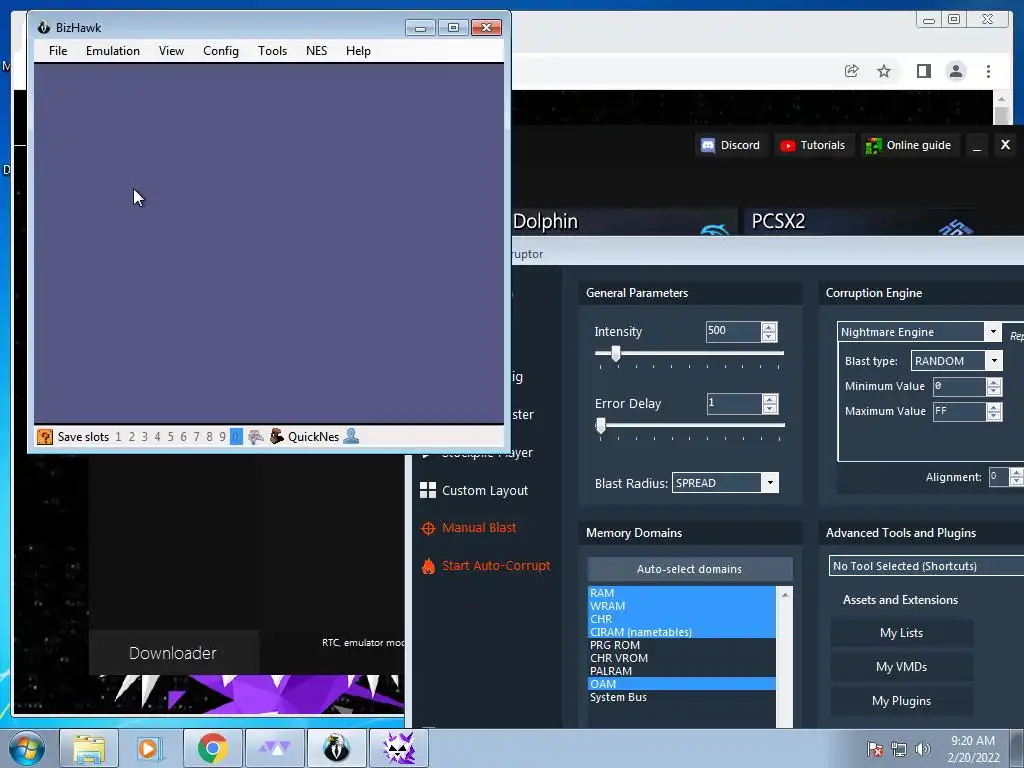Viewport: 1024px width, 768px height.
Task: Open the Windows Start menu
Action: pos(26,748)
